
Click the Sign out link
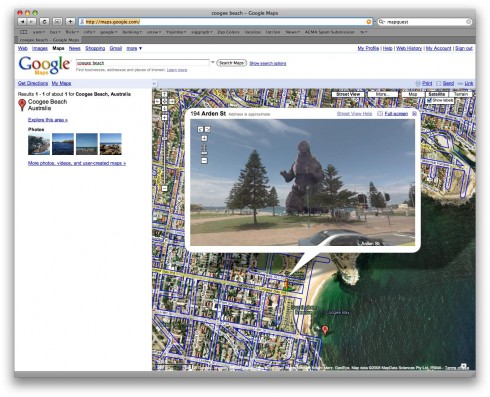pyautogui.click(x=464, y=48)
